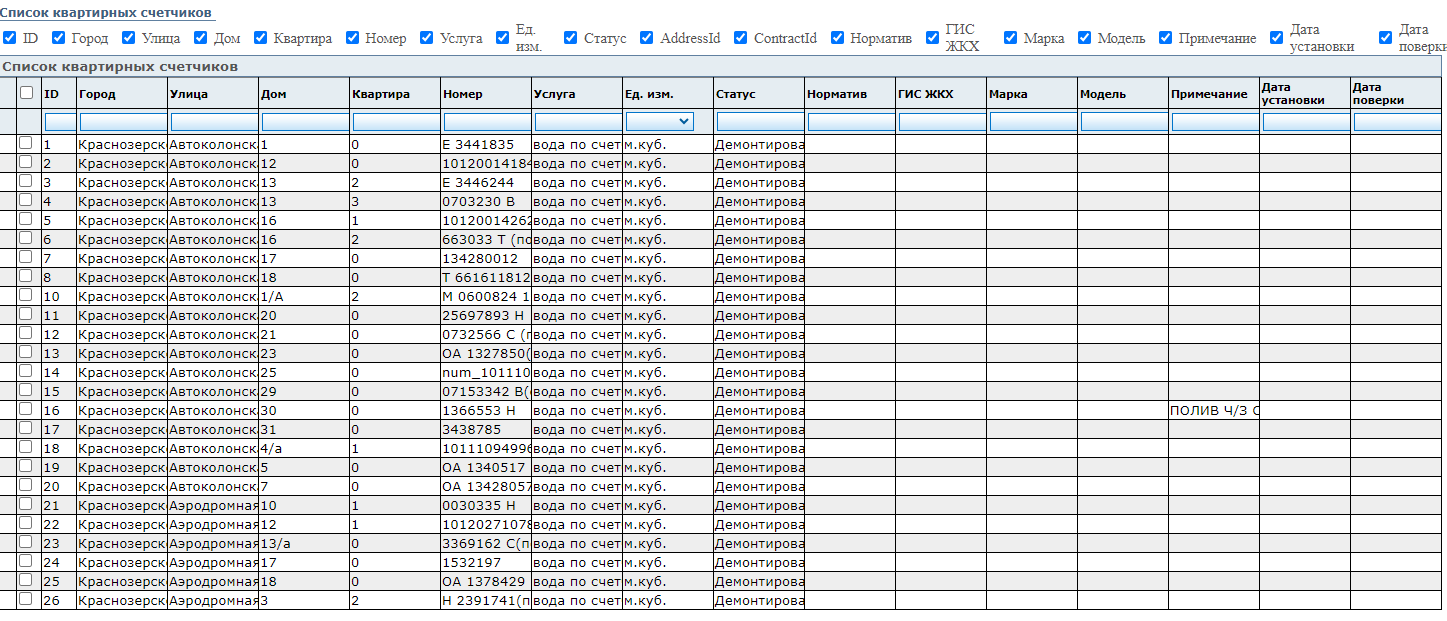Click the Город filter input field
The height and width of the screenshot is (621, 1447).
pos(122,121)
